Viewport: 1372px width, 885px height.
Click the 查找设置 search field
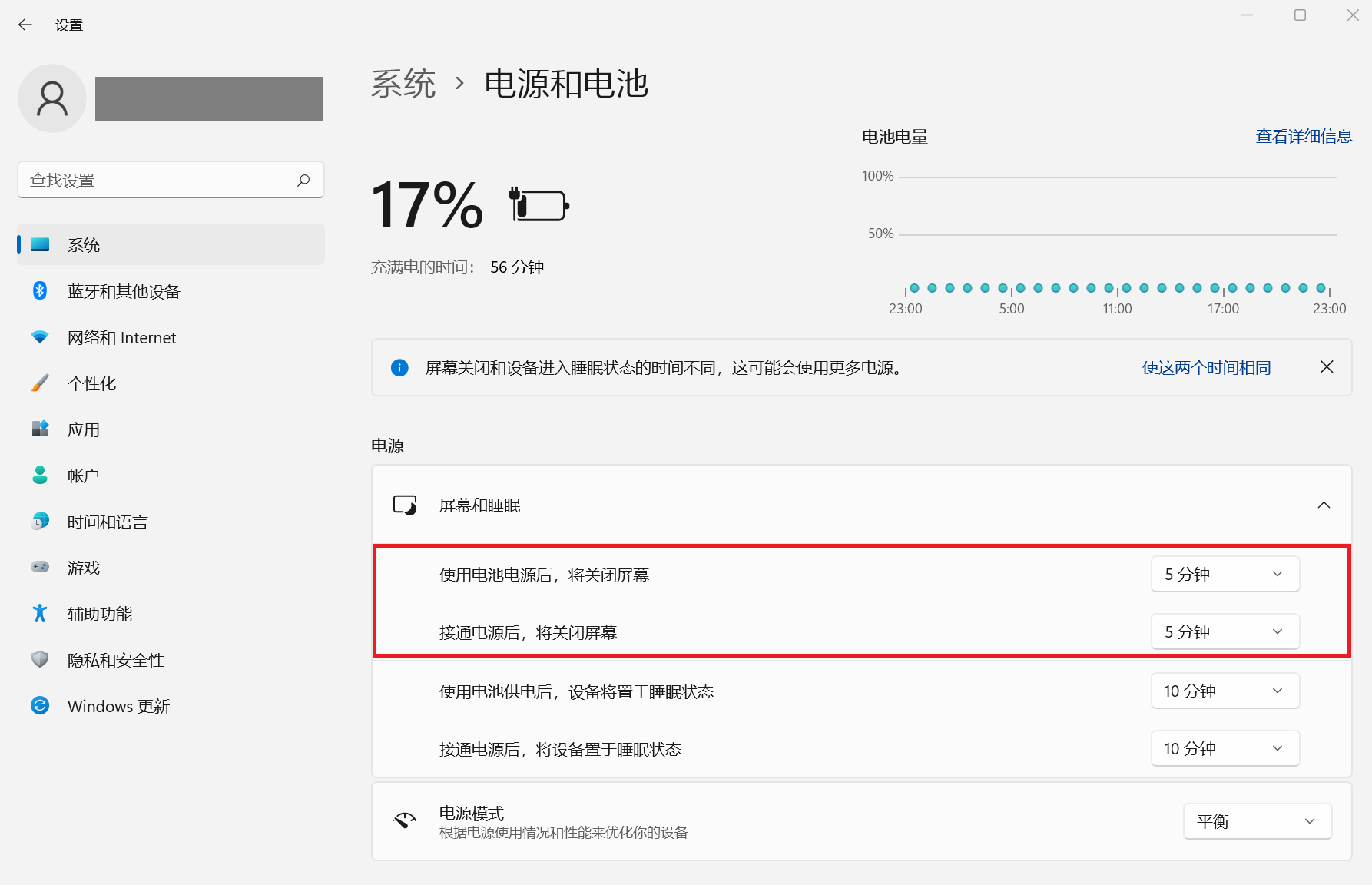157,180
